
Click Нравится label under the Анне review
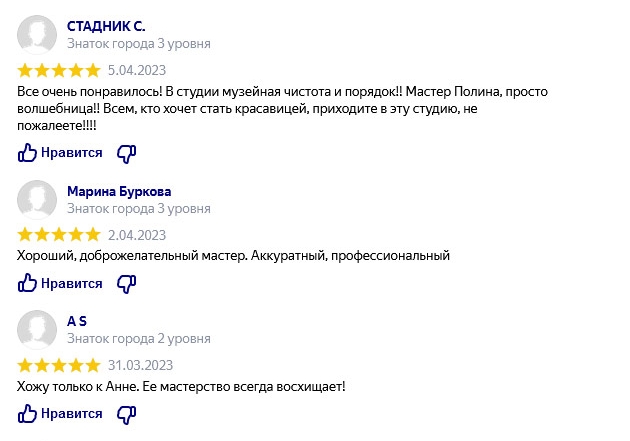[72, 414]
